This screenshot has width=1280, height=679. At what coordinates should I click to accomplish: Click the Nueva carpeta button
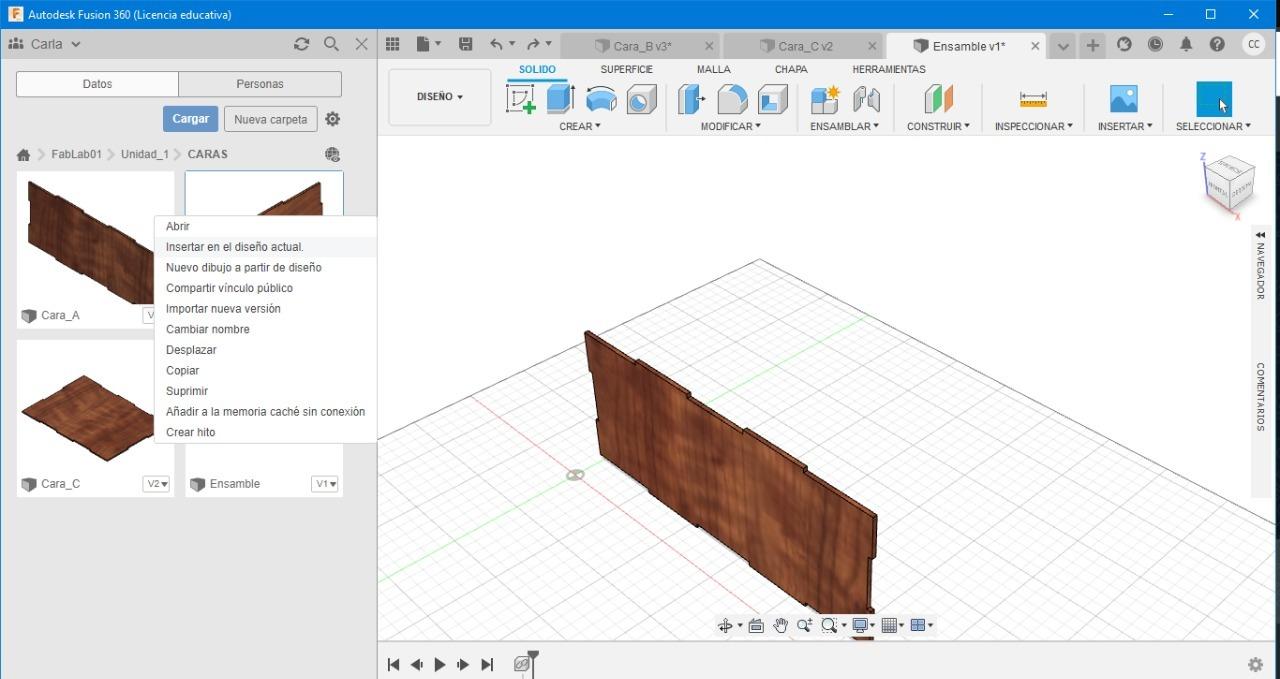click(270, 119)
